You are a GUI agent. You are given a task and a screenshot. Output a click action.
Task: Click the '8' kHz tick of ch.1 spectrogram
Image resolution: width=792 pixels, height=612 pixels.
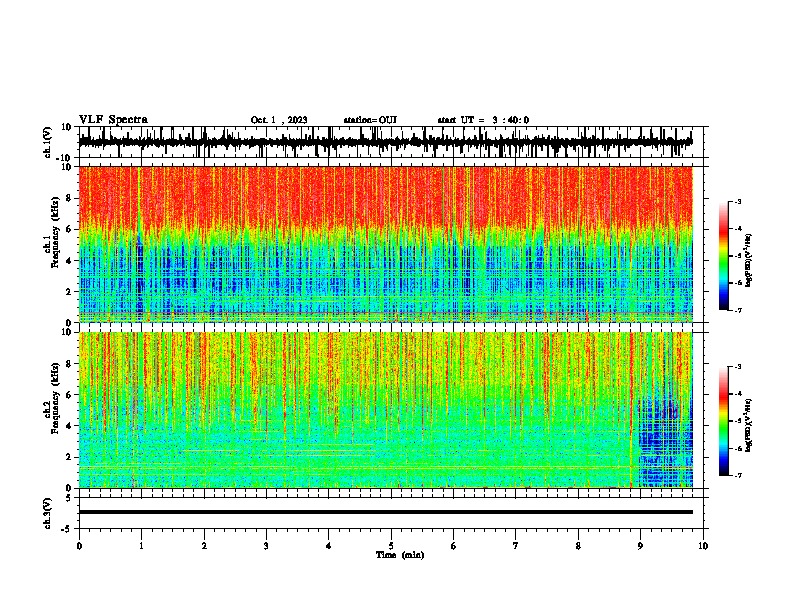pyautogui.click(x=69, y=198)
